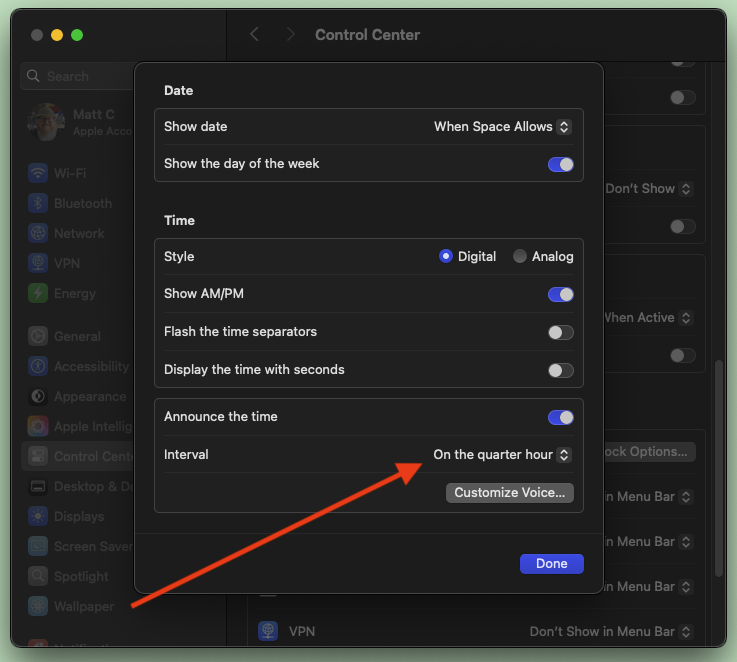Disable the Show AM/PM switch
This screenshot has height=662, width=737.
click(561, 295)
